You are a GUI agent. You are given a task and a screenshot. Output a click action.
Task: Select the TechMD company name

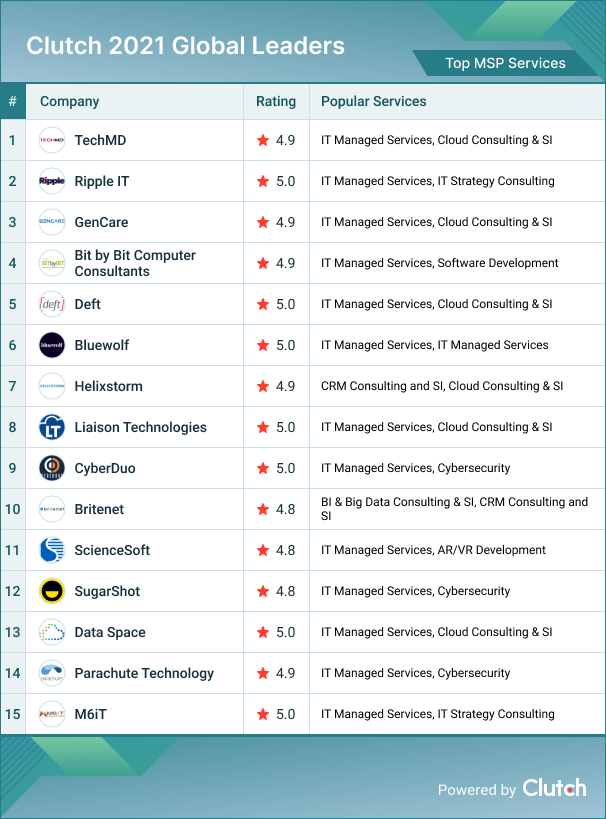(100, 140)
